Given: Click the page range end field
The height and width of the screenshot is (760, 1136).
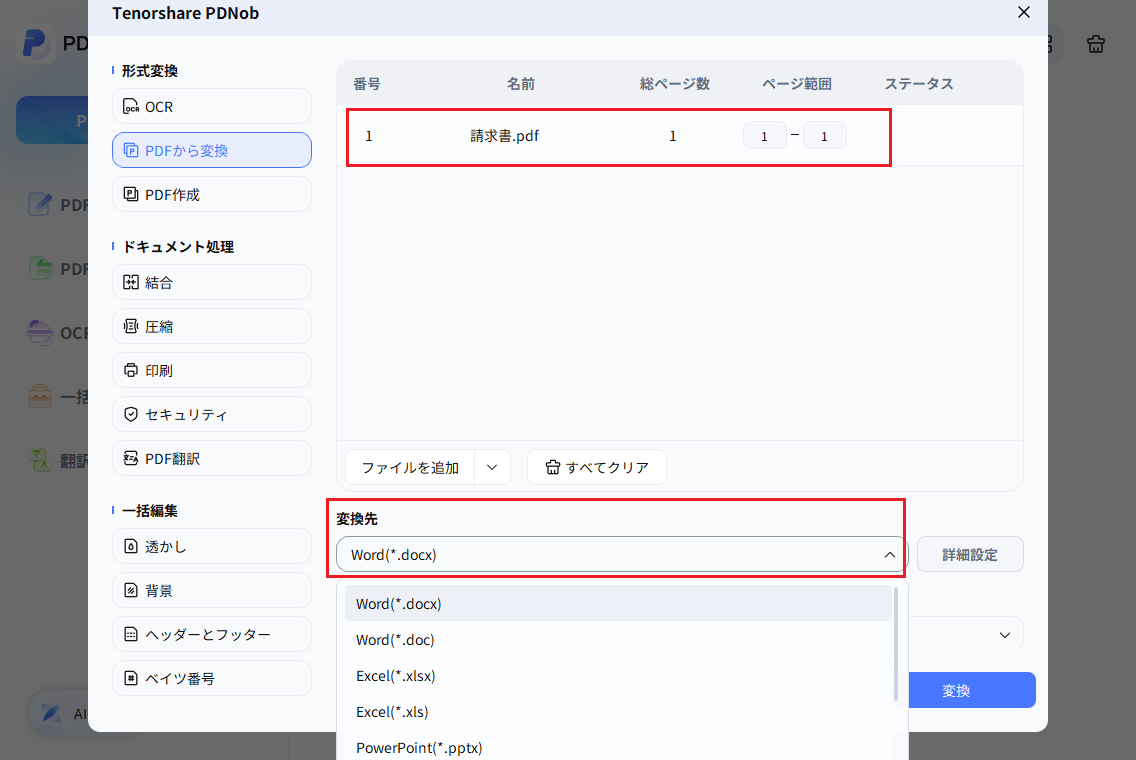Looking at the screenshot, I should click(x=824, y=135).
